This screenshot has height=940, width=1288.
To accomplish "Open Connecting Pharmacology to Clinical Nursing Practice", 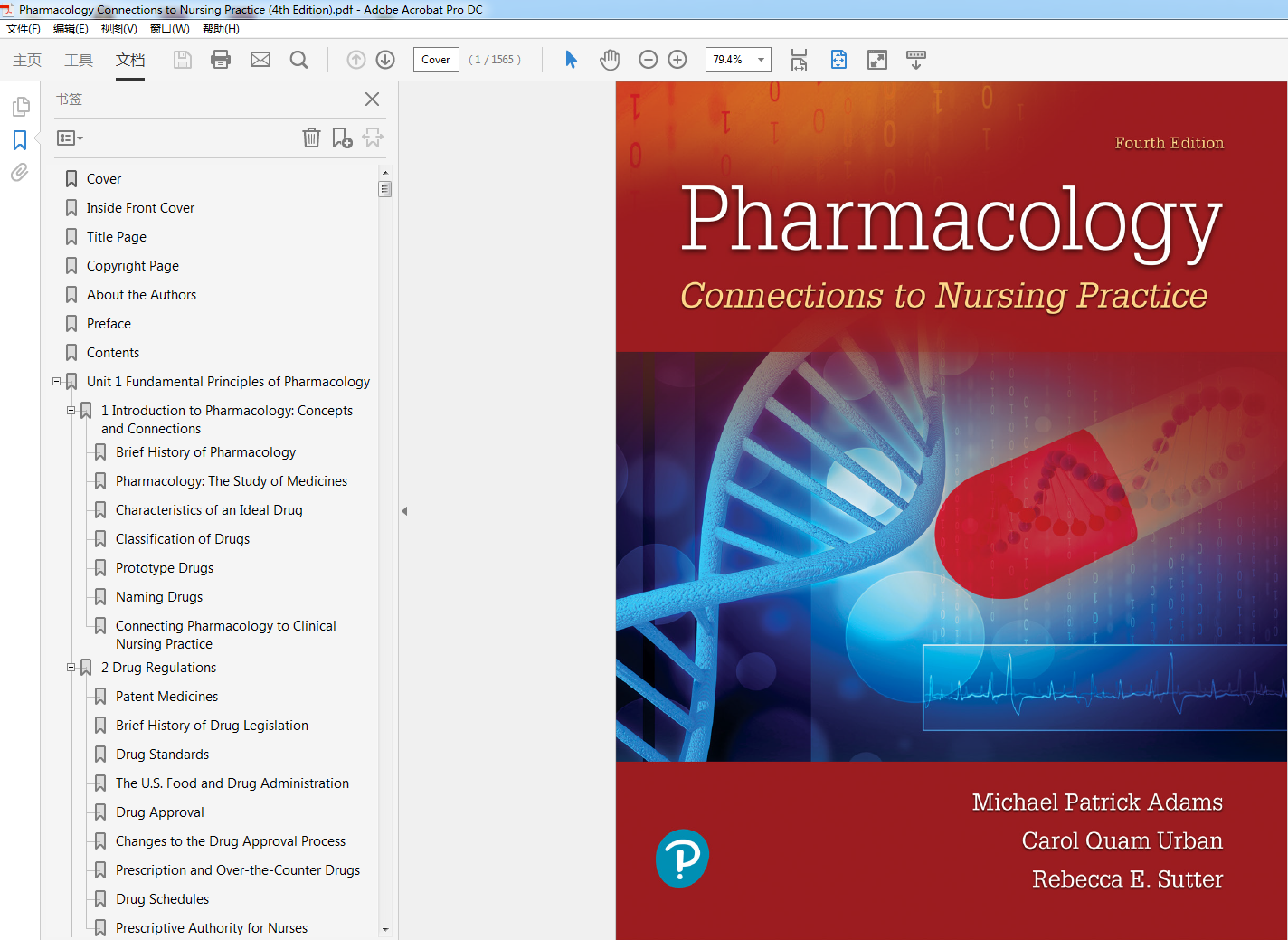I will 225,635.
